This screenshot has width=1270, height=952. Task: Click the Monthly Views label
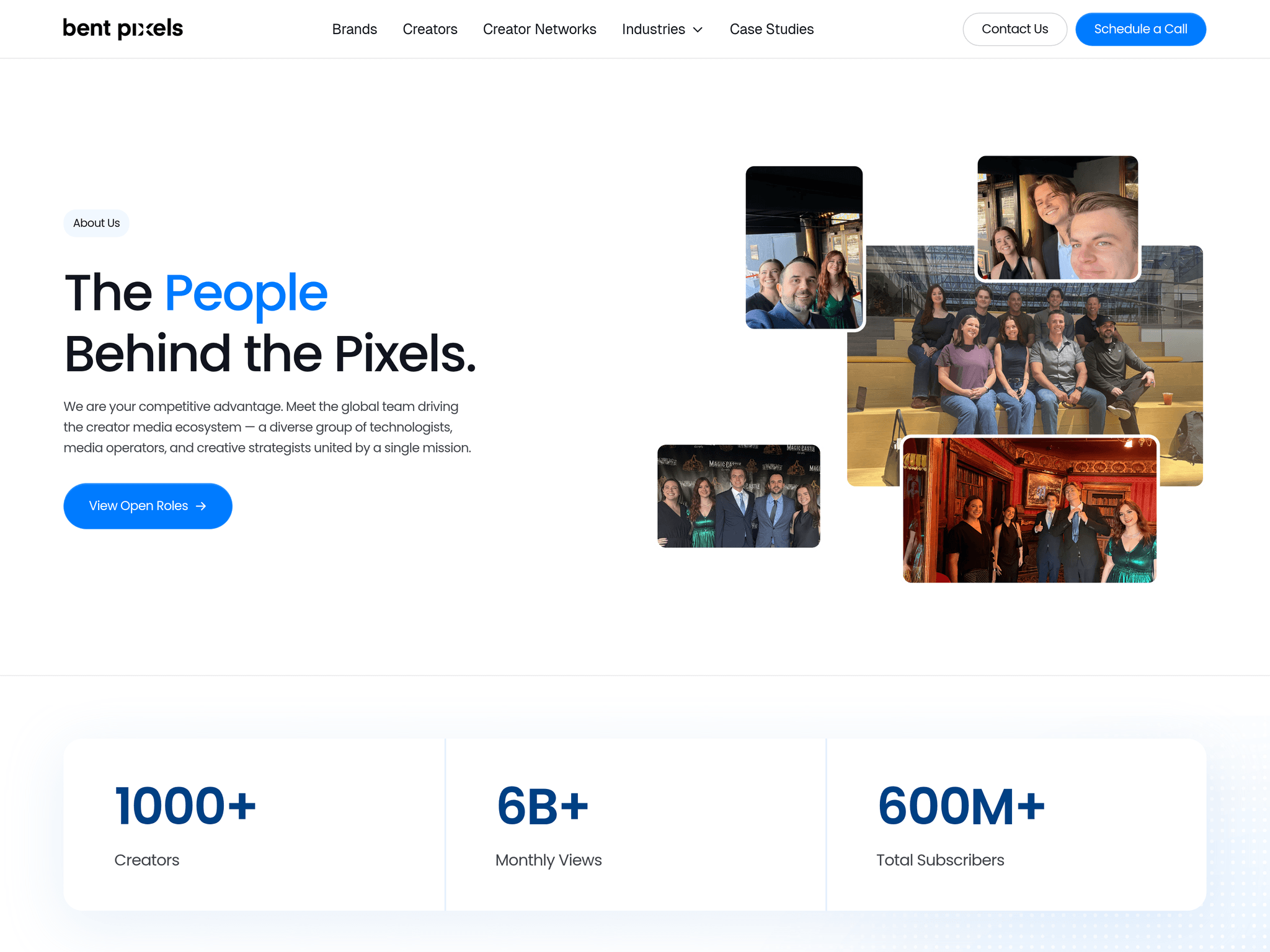[x=548, y=860]
